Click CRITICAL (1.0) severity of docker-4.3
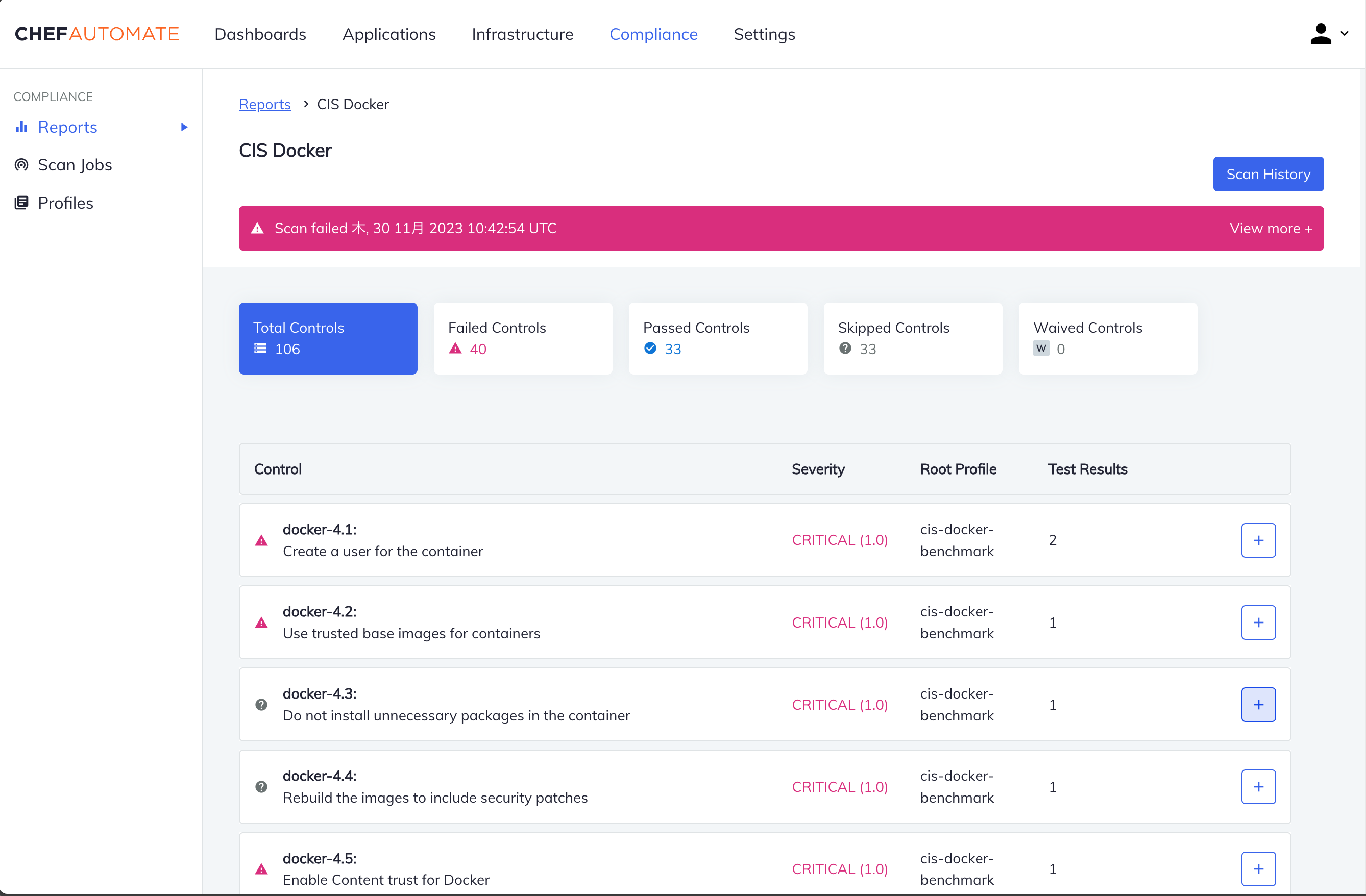Screen dimensions: 1366x896 [840, 705]
